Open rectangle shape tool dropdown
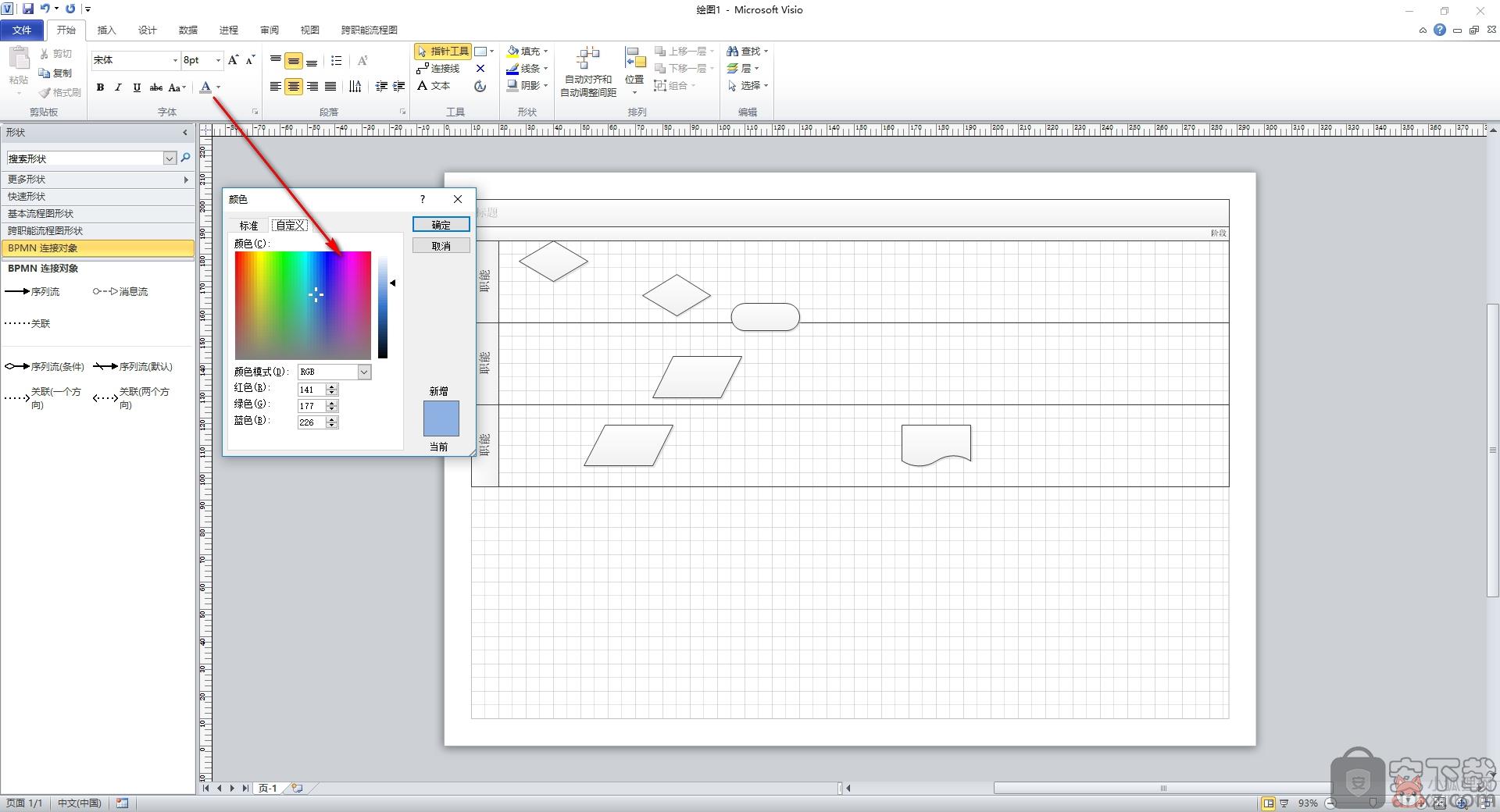 pos(491,52)
